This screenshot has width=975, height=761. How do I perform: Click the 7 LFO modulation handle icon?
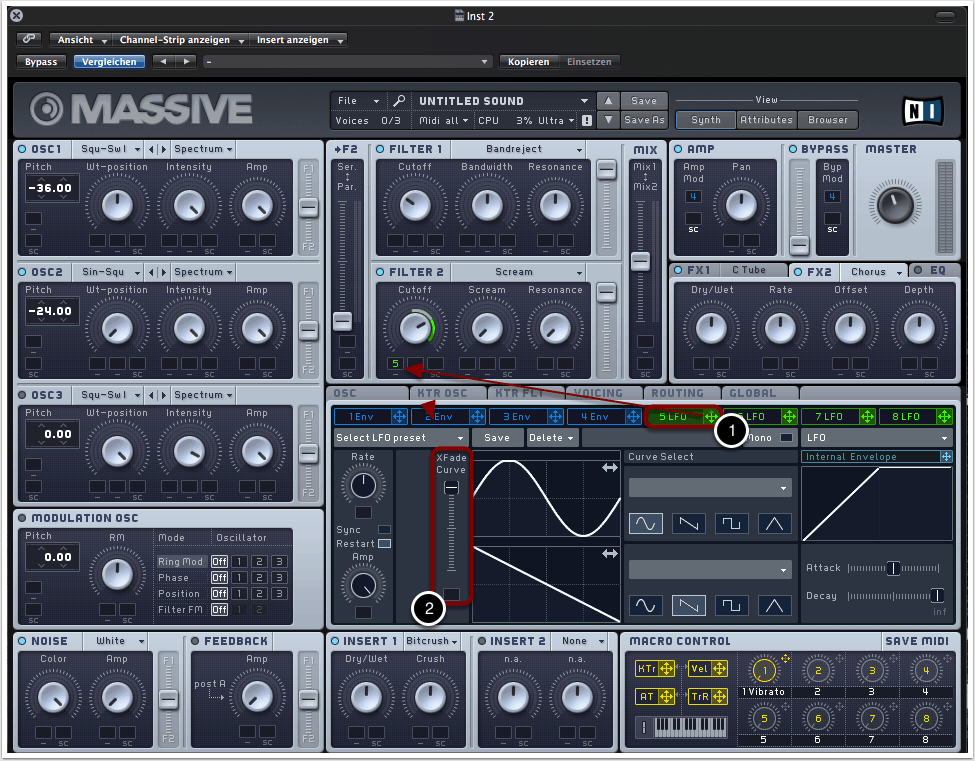coord(867,417)
